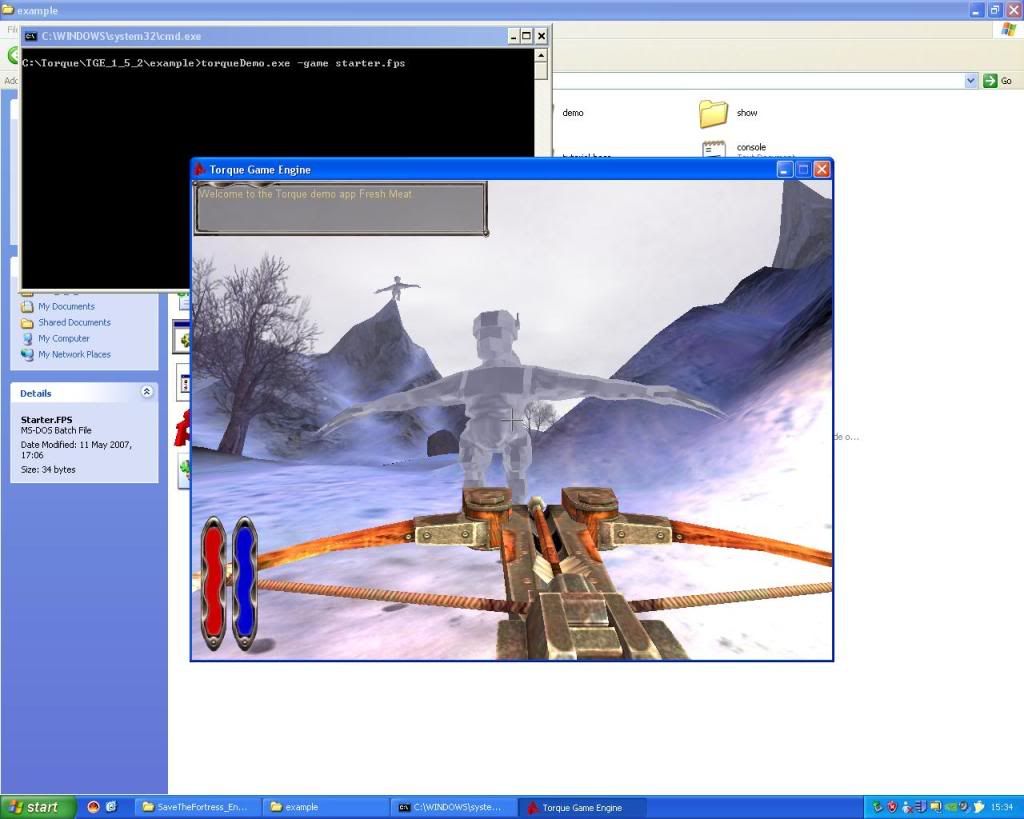Click the Torque Game Engine title bar icon
Viewport: 1024px width, 819px height.
click(200, 170)
